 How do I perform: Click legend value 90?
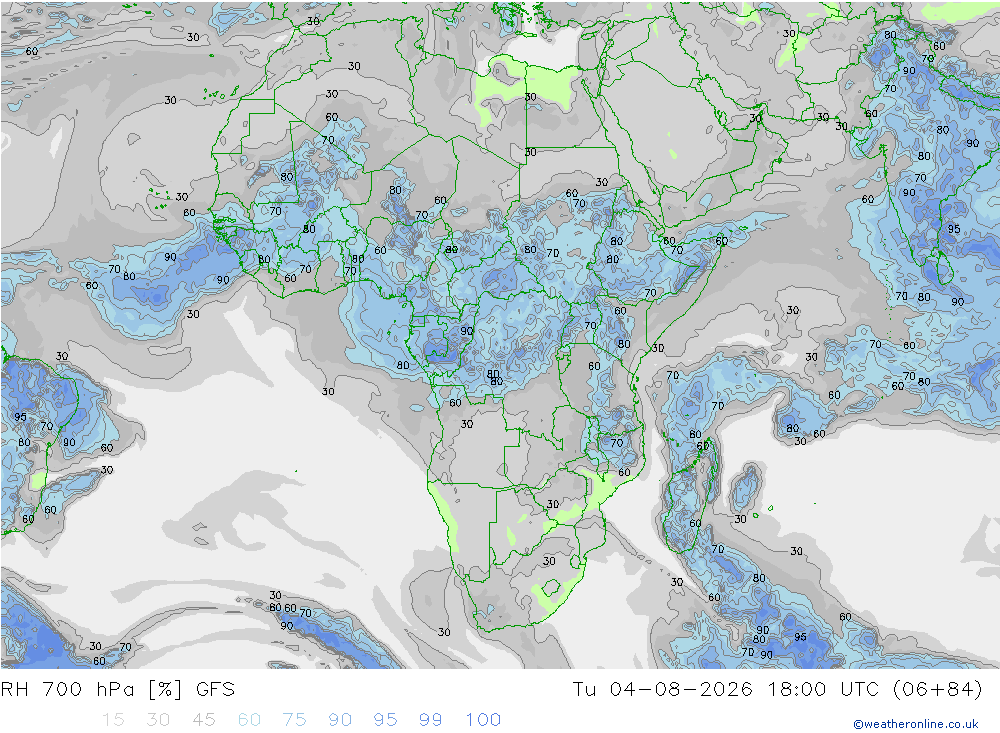(340, 720)
